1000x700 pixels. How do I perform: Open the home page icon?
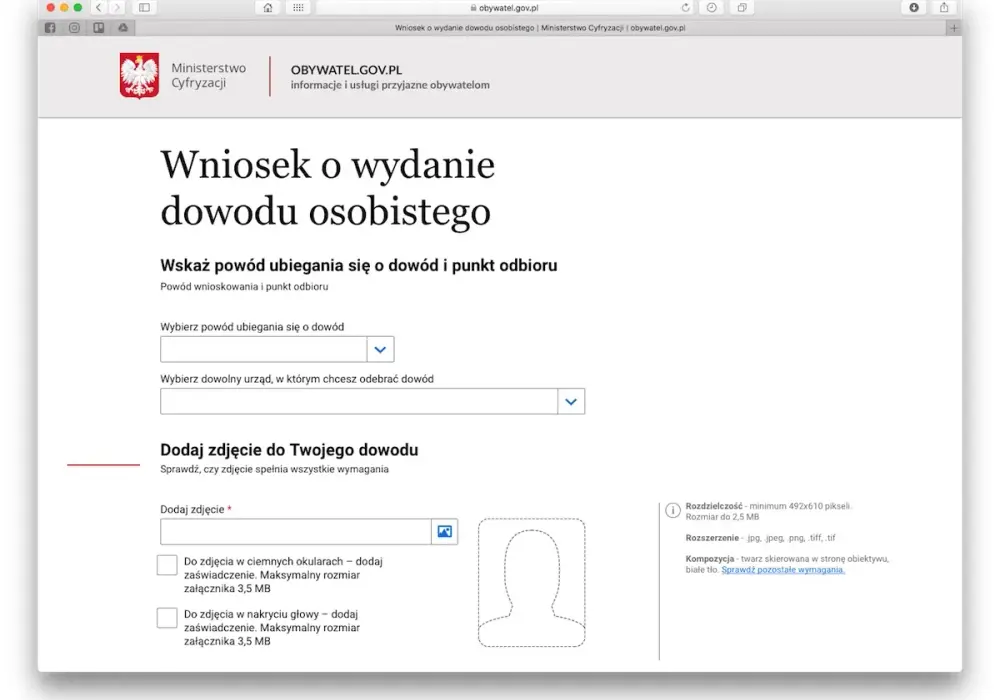click(x=268, y=8)
